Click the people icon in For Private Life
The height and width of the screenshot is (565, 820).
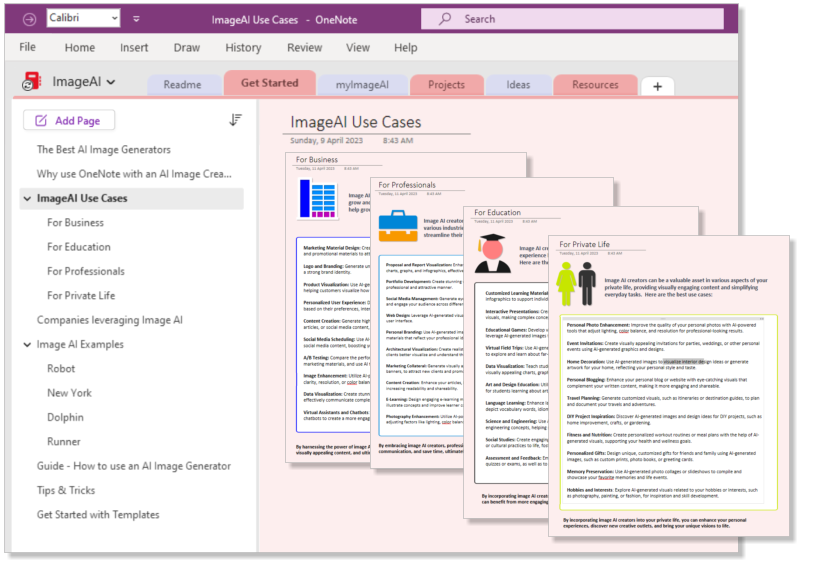[x=576, y=284]
